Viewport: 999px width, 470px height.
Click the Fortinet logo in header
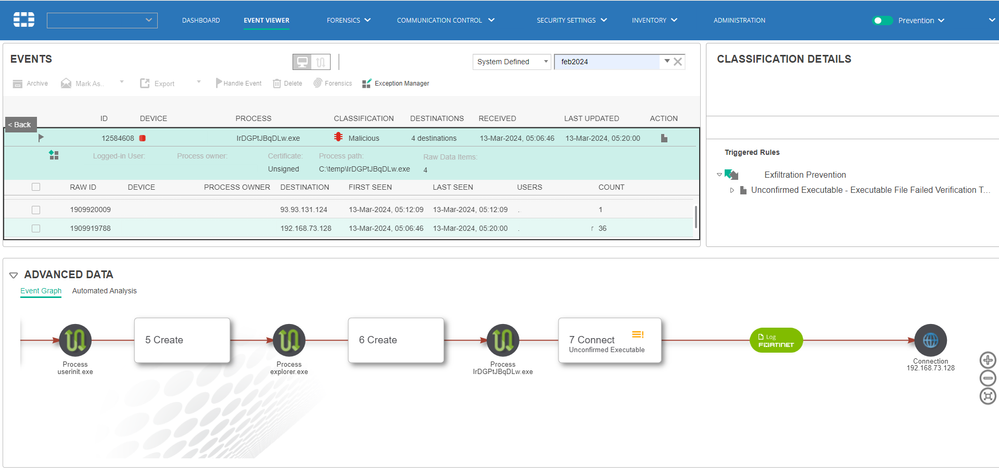[x=23, y=20]
